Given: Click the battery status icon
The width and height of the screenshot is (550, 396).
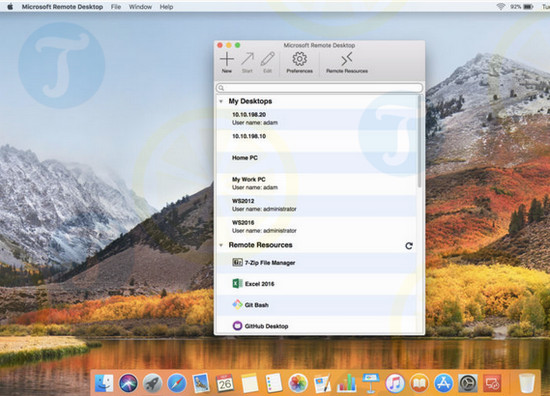Looking at the screenshot, I should click(528, 7).
